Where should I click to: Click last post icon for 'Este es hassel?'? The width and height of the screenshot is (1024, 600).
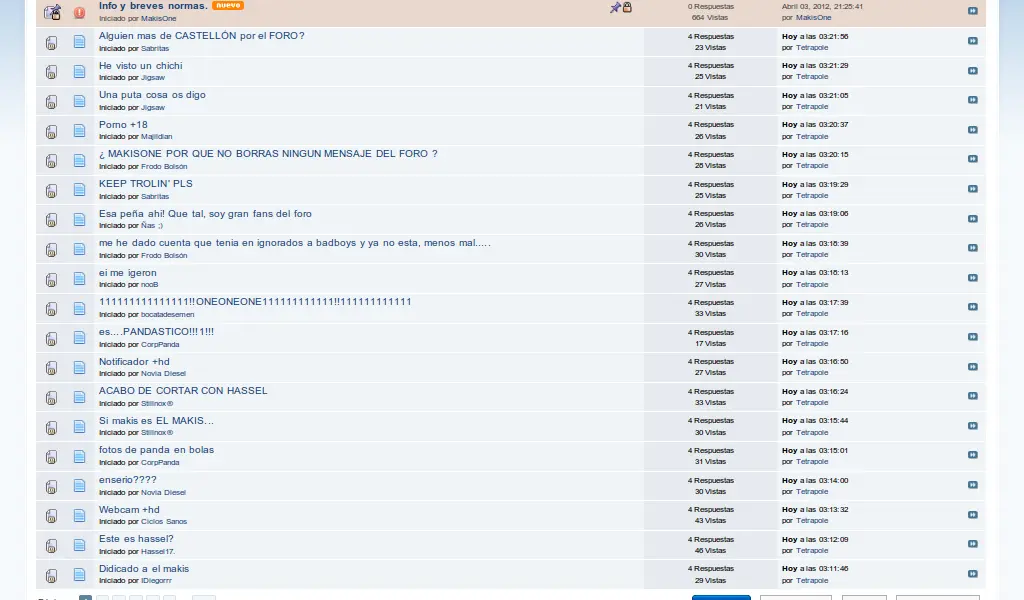click(972, 544)
